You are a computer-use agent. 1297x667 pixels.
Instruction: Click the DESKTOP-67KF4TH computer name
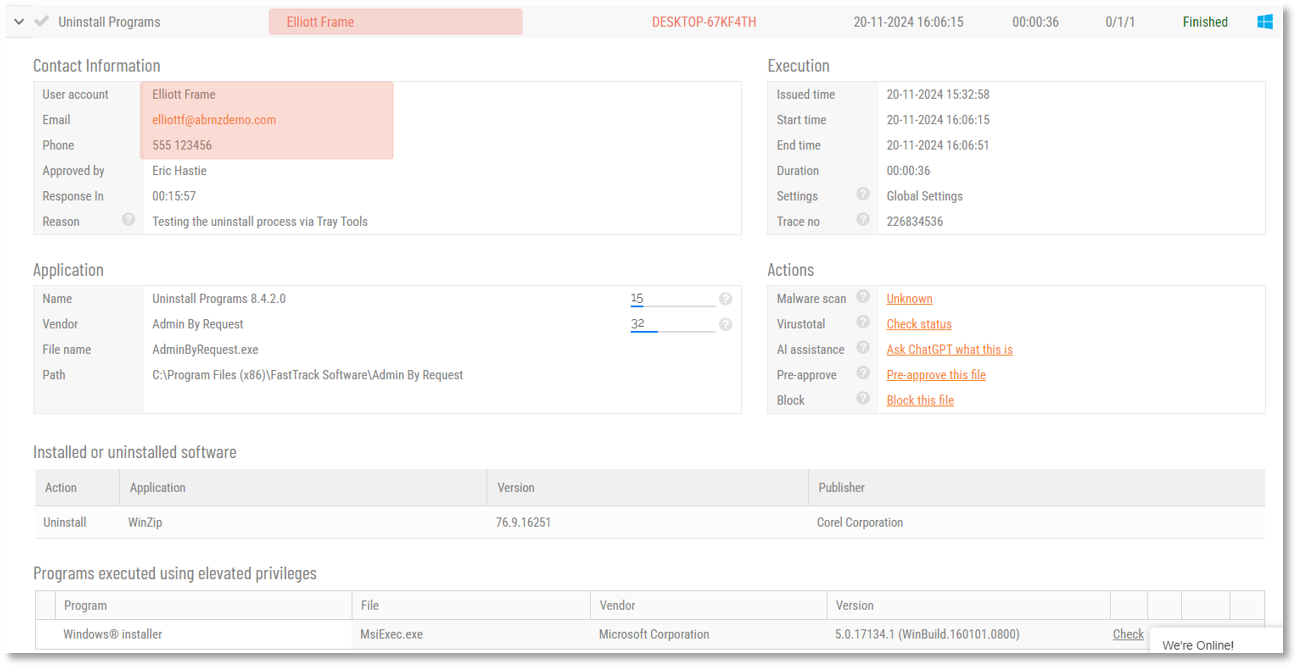coord(704,22)
